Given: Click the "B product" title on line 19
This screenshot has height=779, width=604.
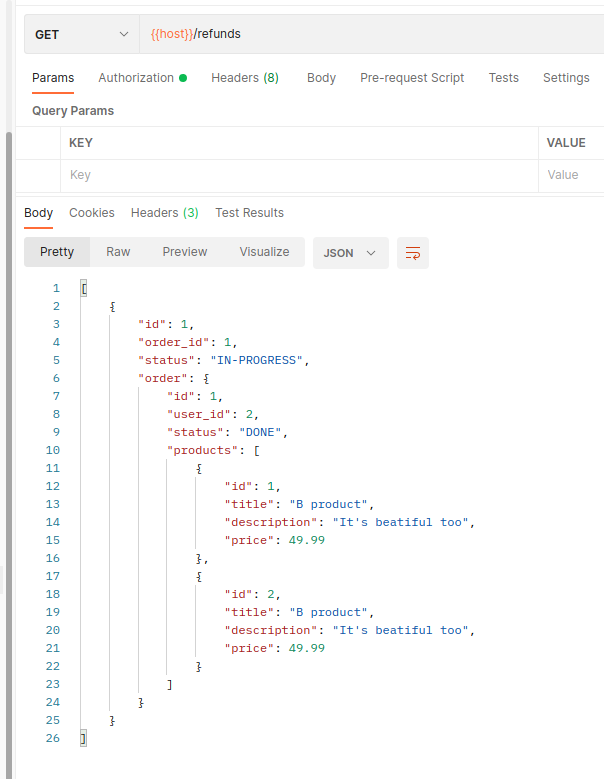Looking at the screenshot, I should click(x=328, y=613).
